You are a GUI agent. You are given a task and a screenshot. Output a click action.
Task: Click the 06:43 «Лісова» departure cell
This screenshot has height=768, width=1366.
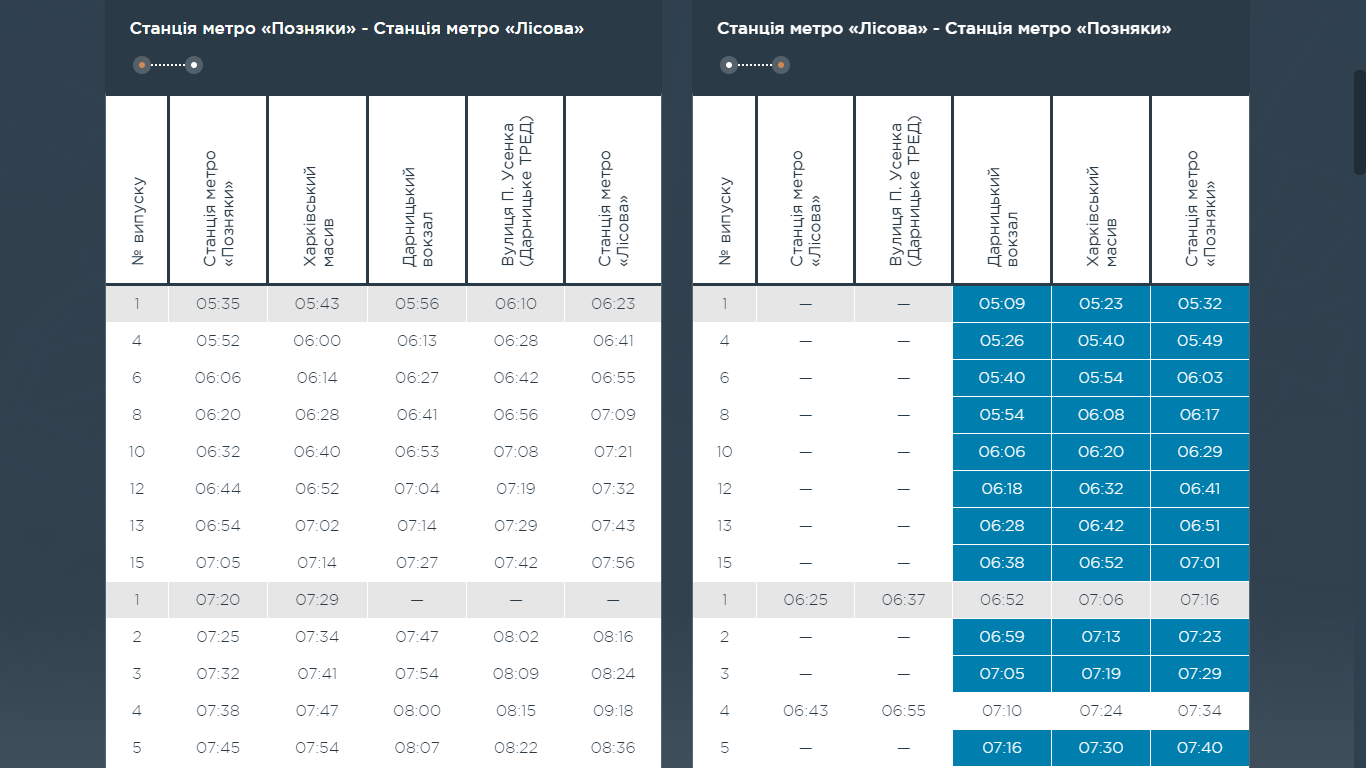[805, 711]
